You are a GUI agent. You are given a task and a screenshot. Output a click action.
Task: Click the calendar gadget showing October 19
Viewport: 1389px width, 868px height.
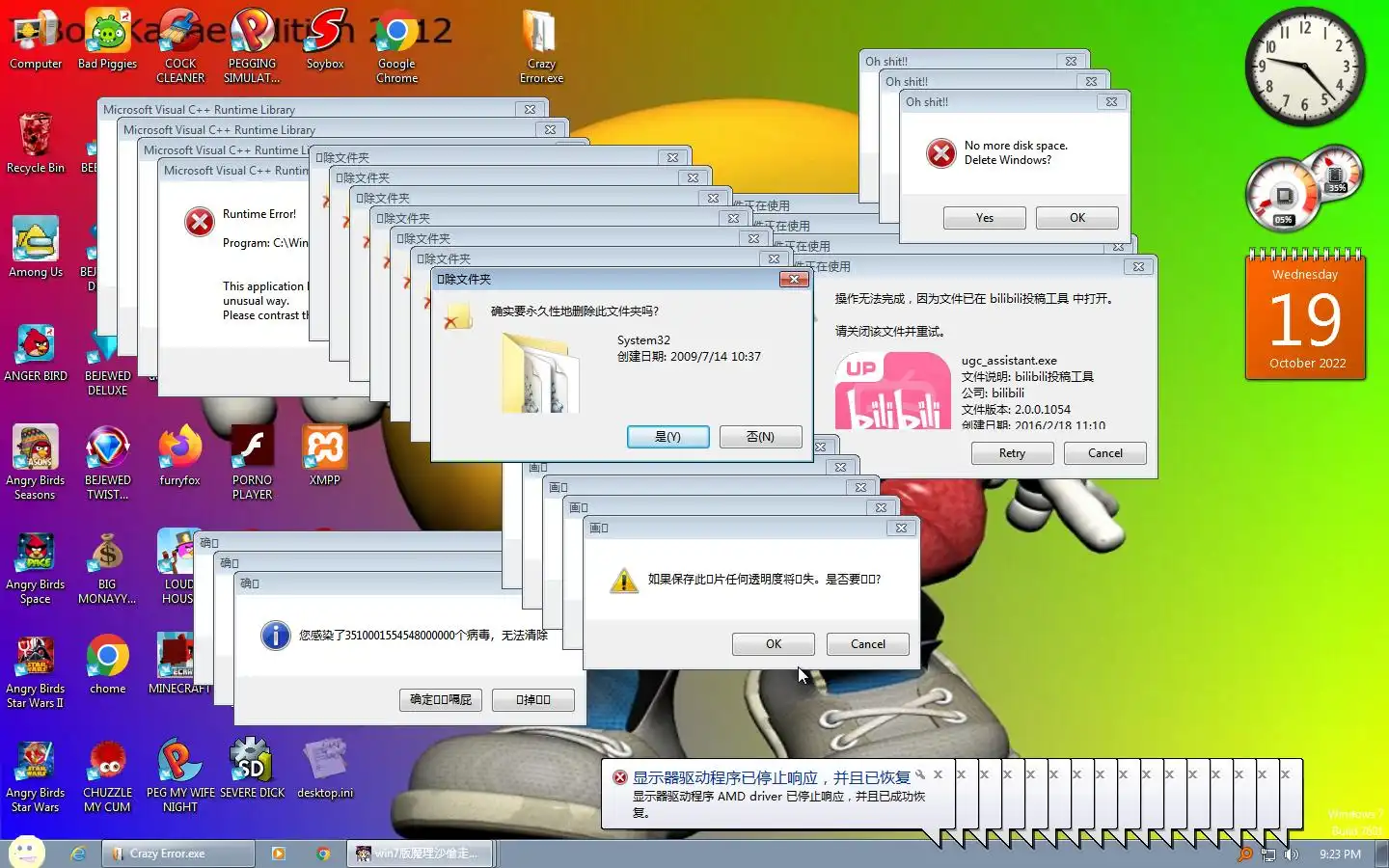(1305, 314)
